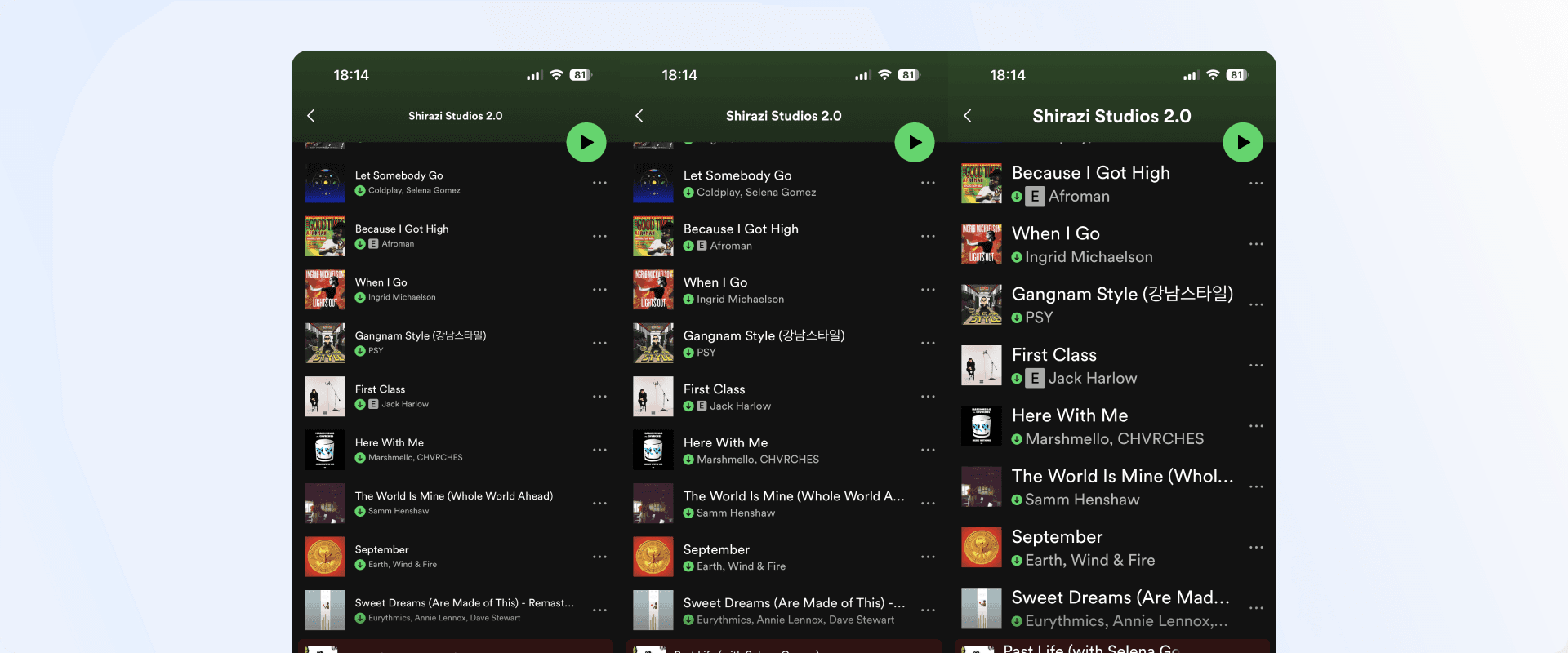Open more options for Sweet Dreams, right phone
1568x653 pixels.
pyautogui.click(x=1256, y=608)
